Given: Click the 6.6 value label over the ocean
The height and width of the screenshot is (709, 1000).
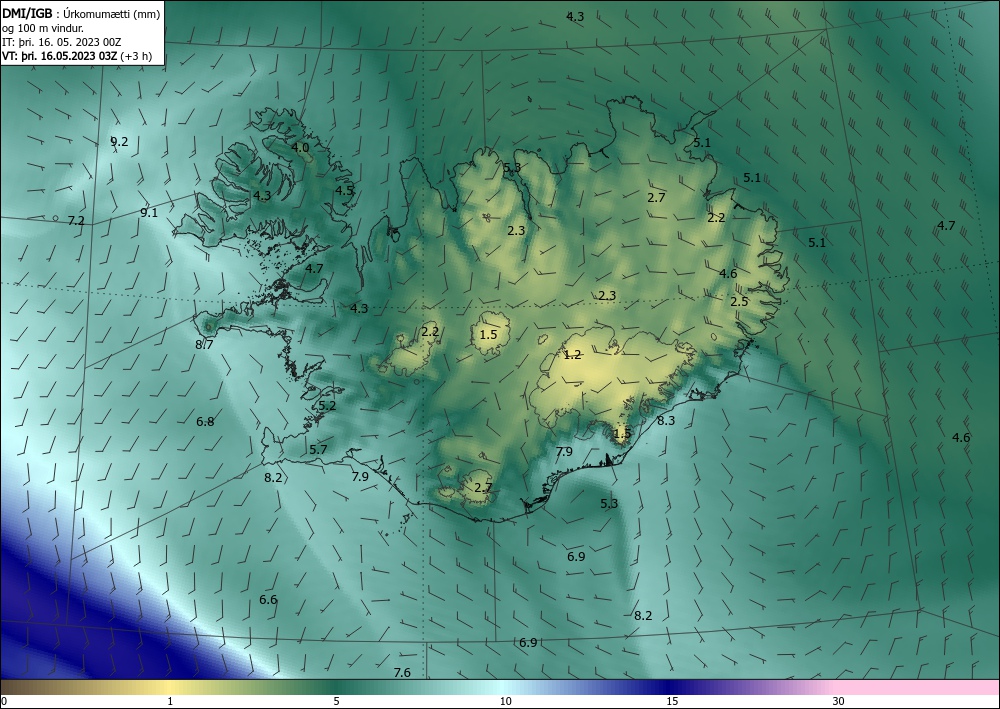Looking at the screenshot, I should [268, 599].
